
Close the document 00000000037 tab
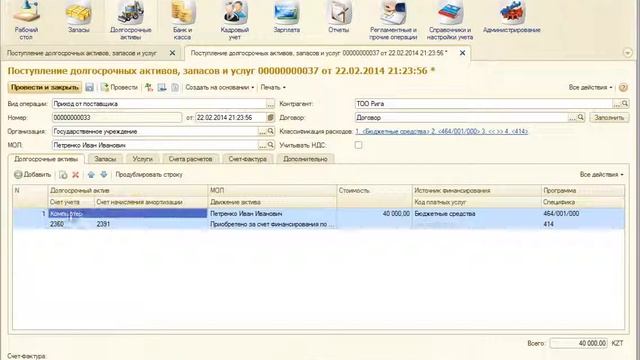[x=462, y=53]
